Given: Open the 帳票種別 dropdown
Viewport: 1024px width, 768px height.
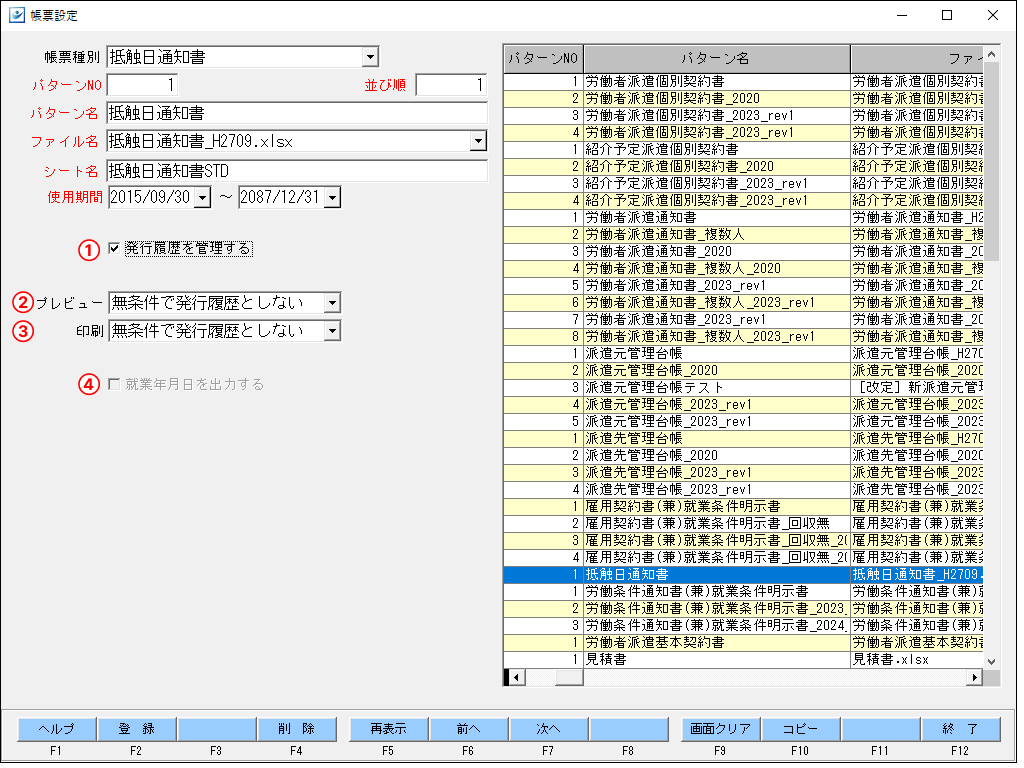Looking at the screenshot, I should point(370,57).
